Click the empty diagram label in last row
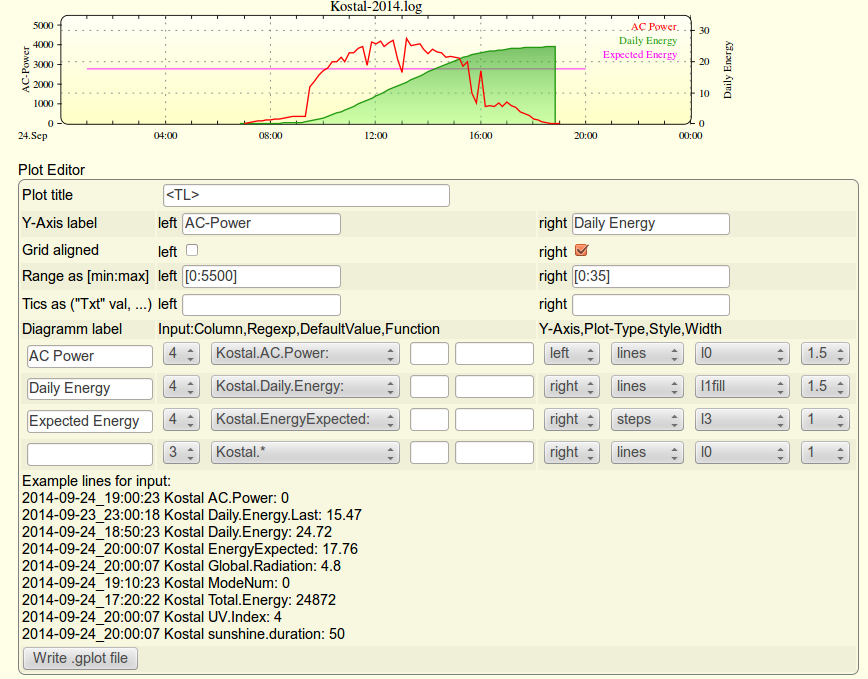 tap(89, 454)
